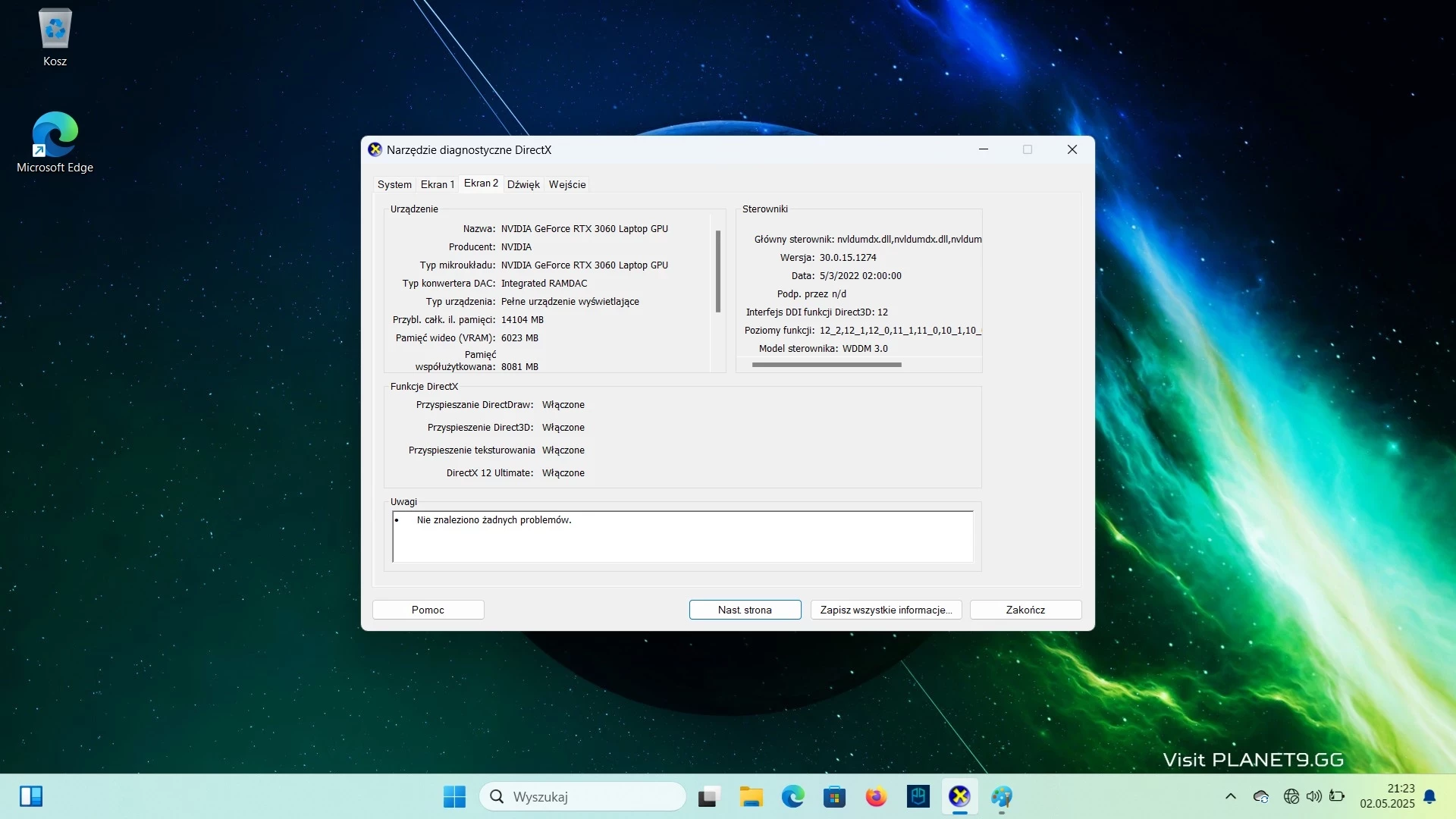
Task: Switch to the System tab
Action: (394, 184)
